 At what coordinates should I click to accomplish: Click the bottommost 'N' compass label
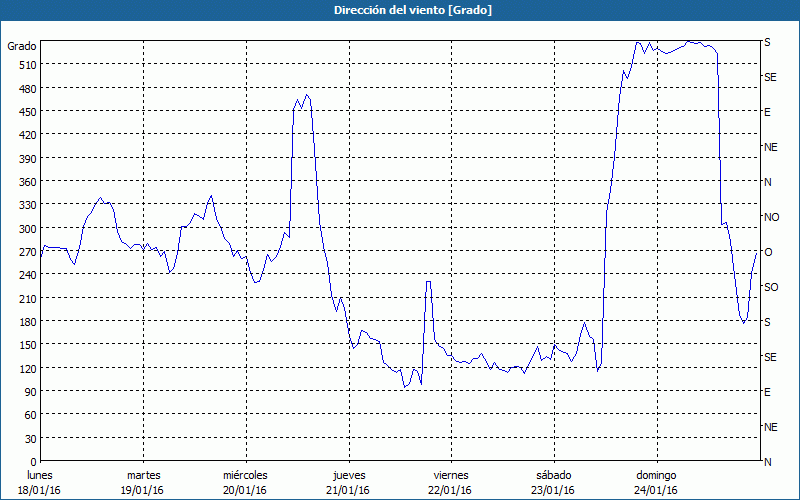pos(768,462)
